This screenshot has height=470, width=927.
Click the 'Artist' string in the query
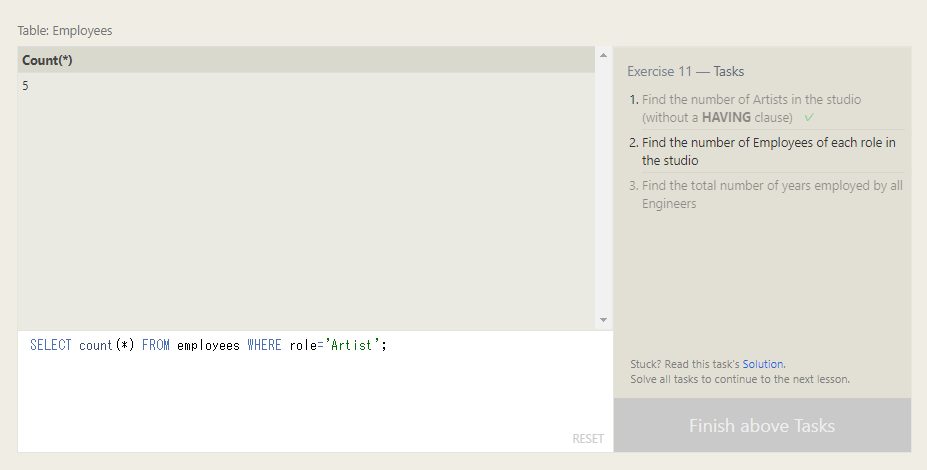[352, 345]
